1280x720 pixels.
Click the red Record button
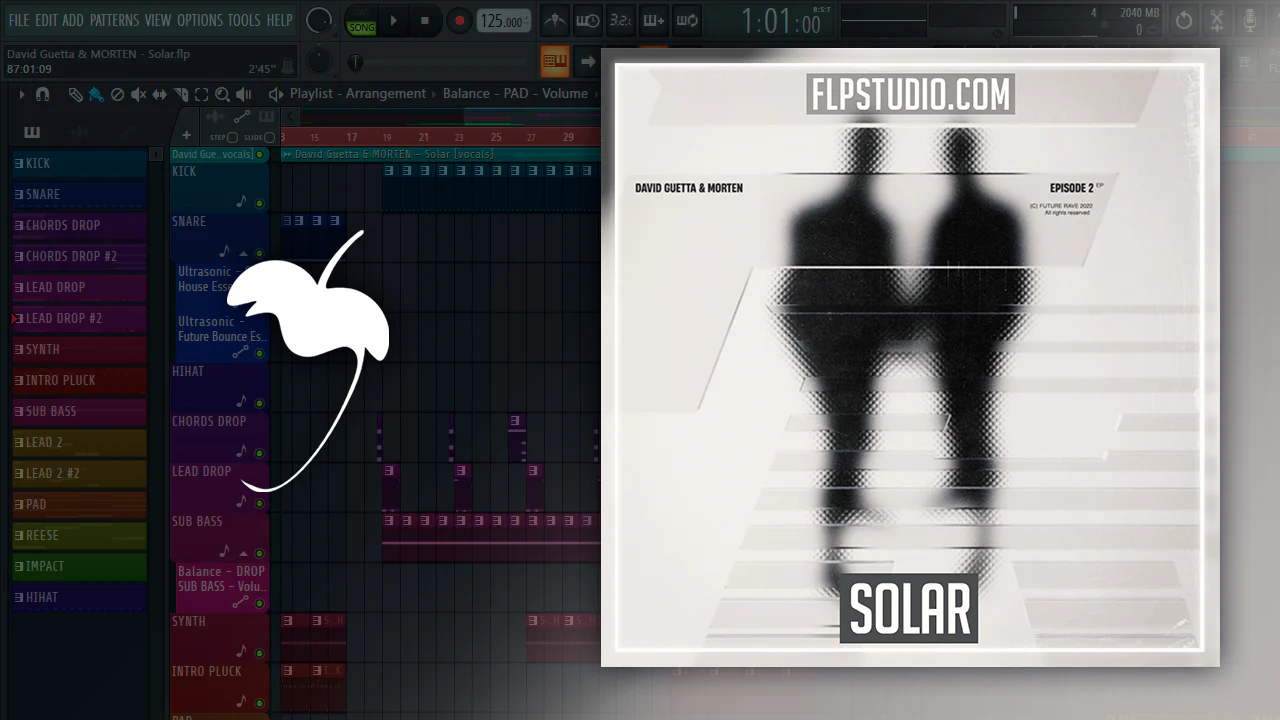[459, 21]
